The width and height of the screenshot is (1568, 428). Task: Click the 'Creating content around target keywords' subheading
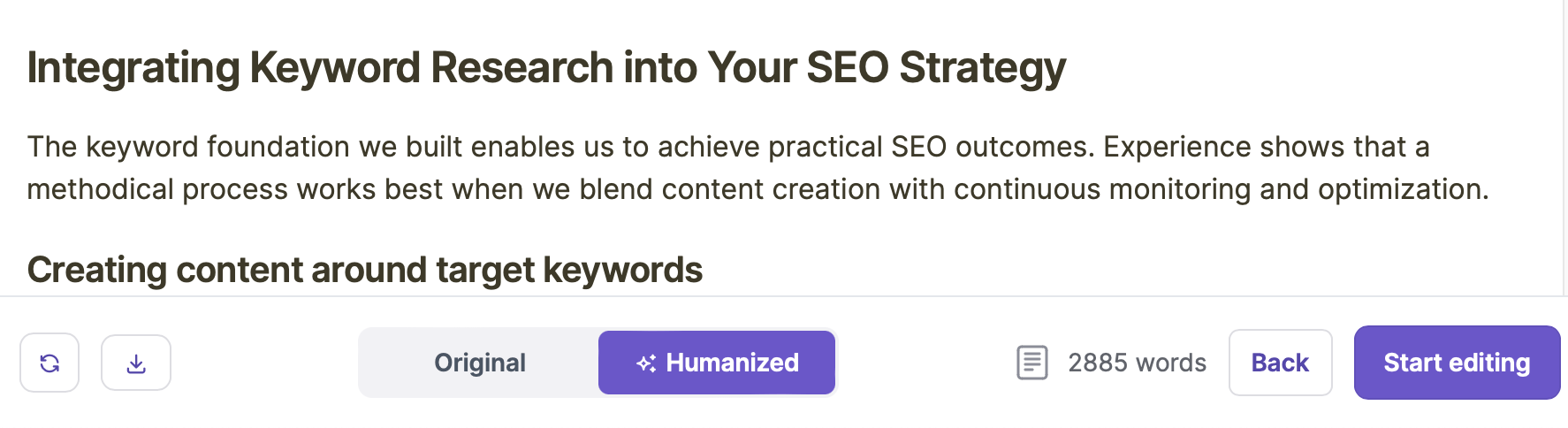coord(364,270)
